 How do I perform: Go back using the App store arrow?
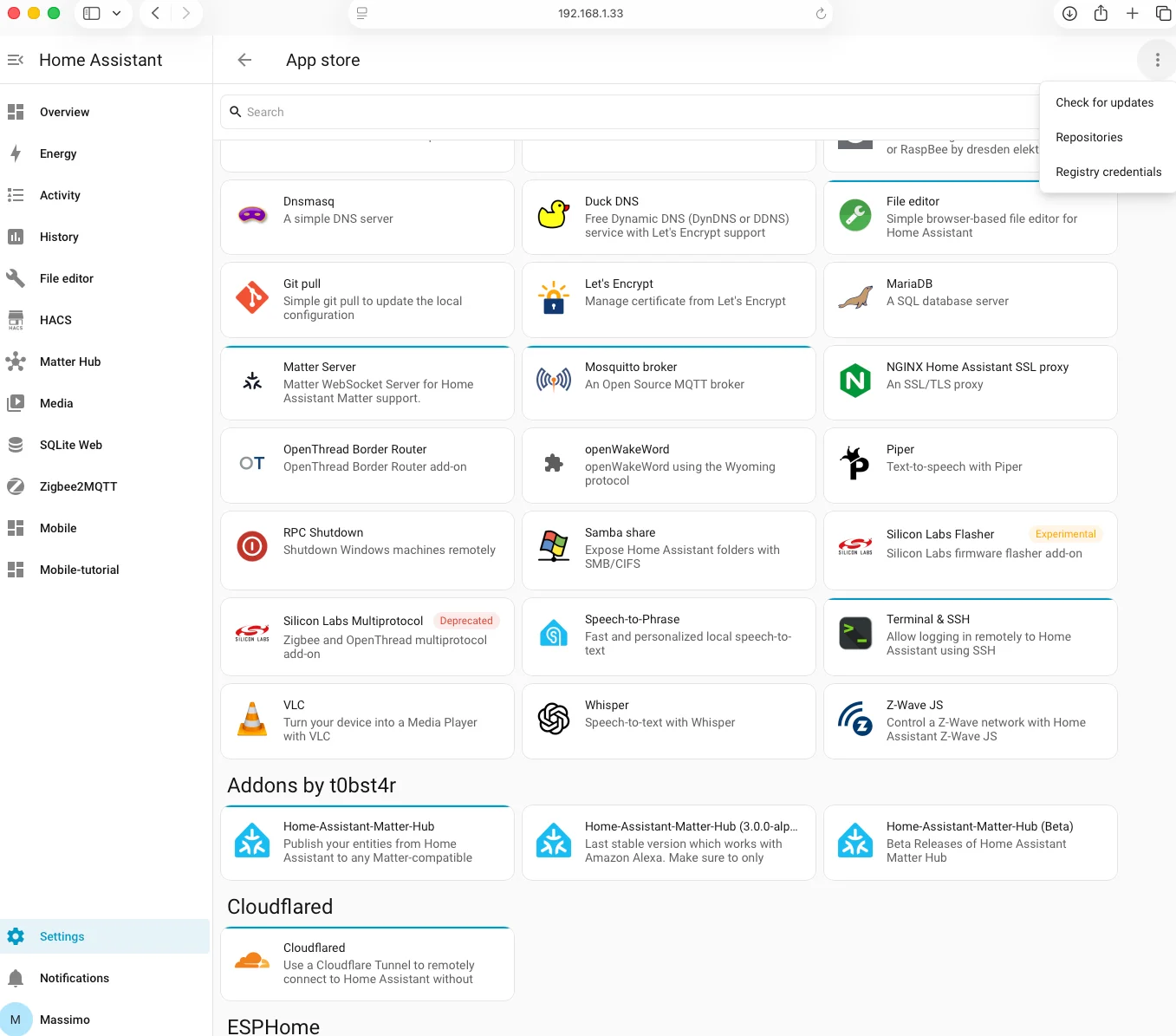point(244,60)
